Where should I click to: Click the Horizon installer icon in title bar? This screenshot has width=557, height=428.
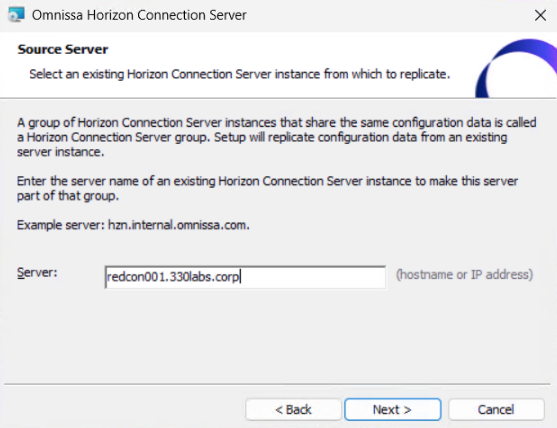tap(16, 15)
